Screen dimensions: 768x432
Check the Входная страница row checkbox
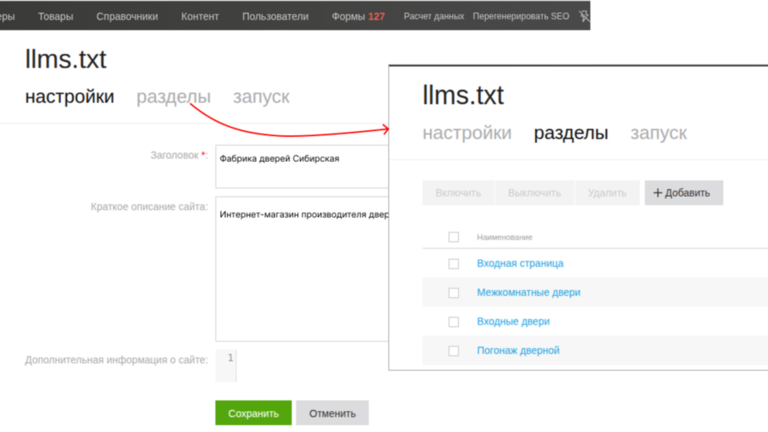[454, 264]
